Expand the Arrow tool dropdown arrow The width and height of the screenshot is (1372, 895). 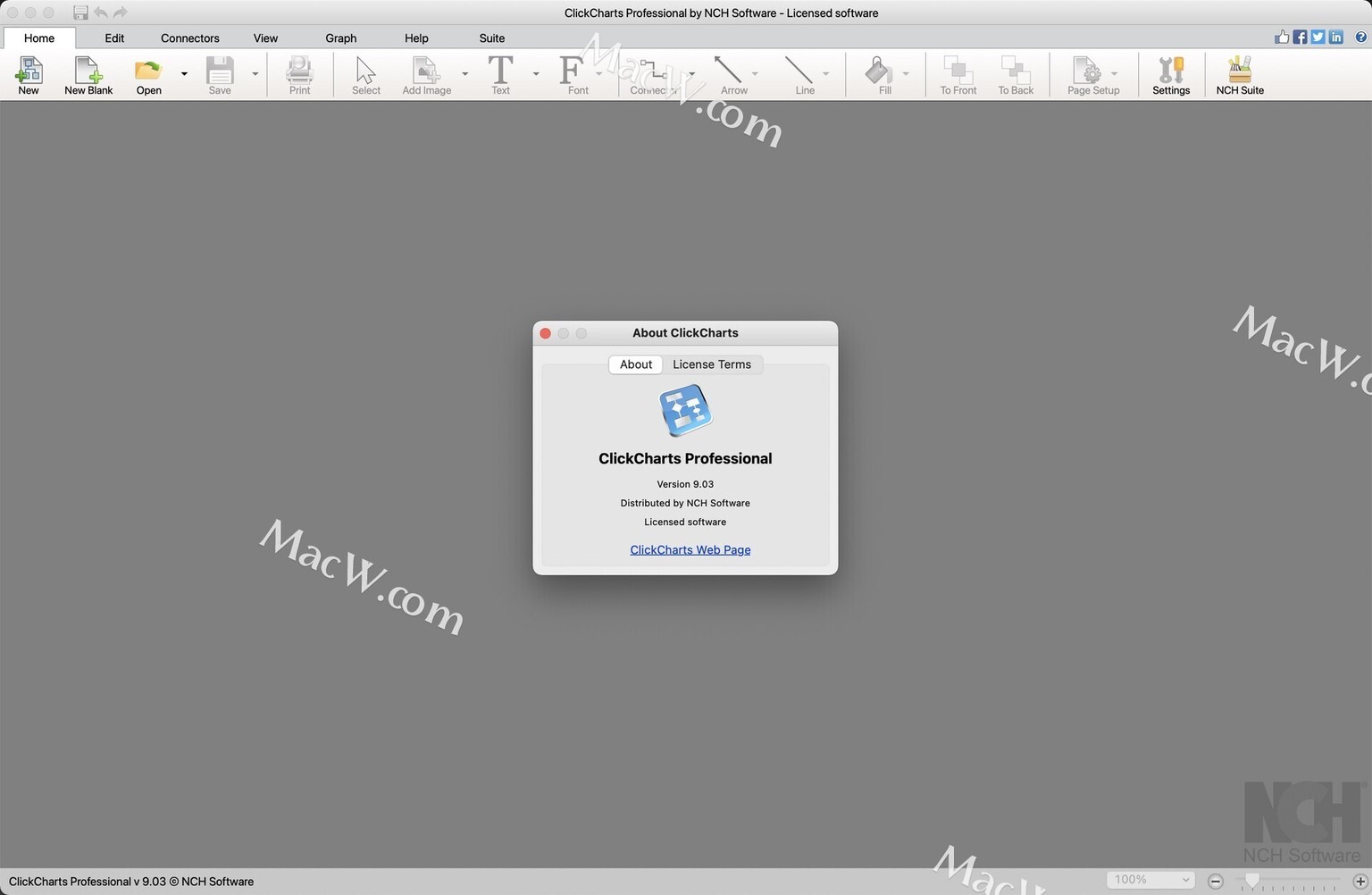click(755, 73)
